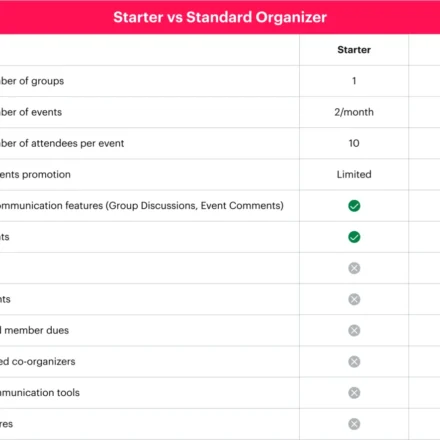
Task: Click the attendees per event row label
Action: pyautogui.click(x=62, y=143)
